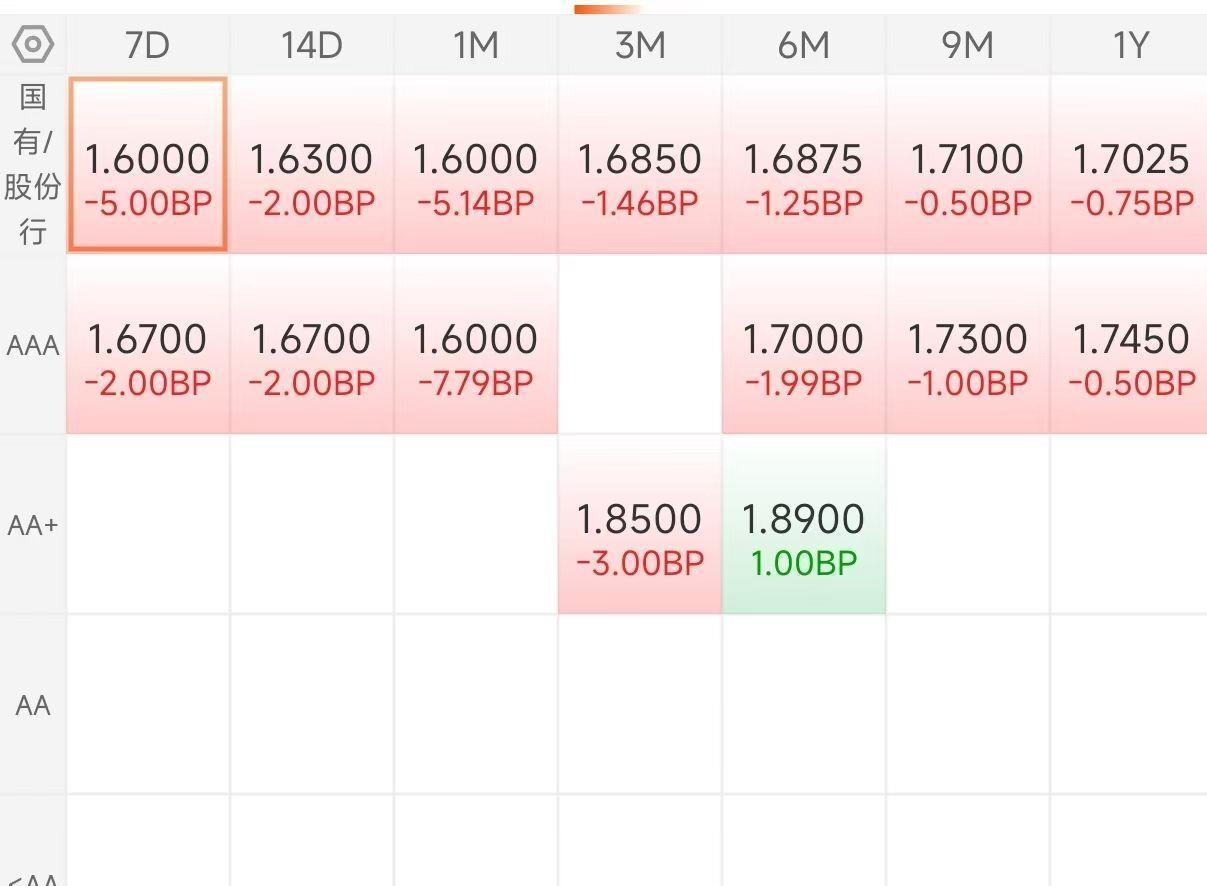Click the hexagon settings icon
The width and height of the screenshot is (1207, 886).
click(x=33, y=44)
